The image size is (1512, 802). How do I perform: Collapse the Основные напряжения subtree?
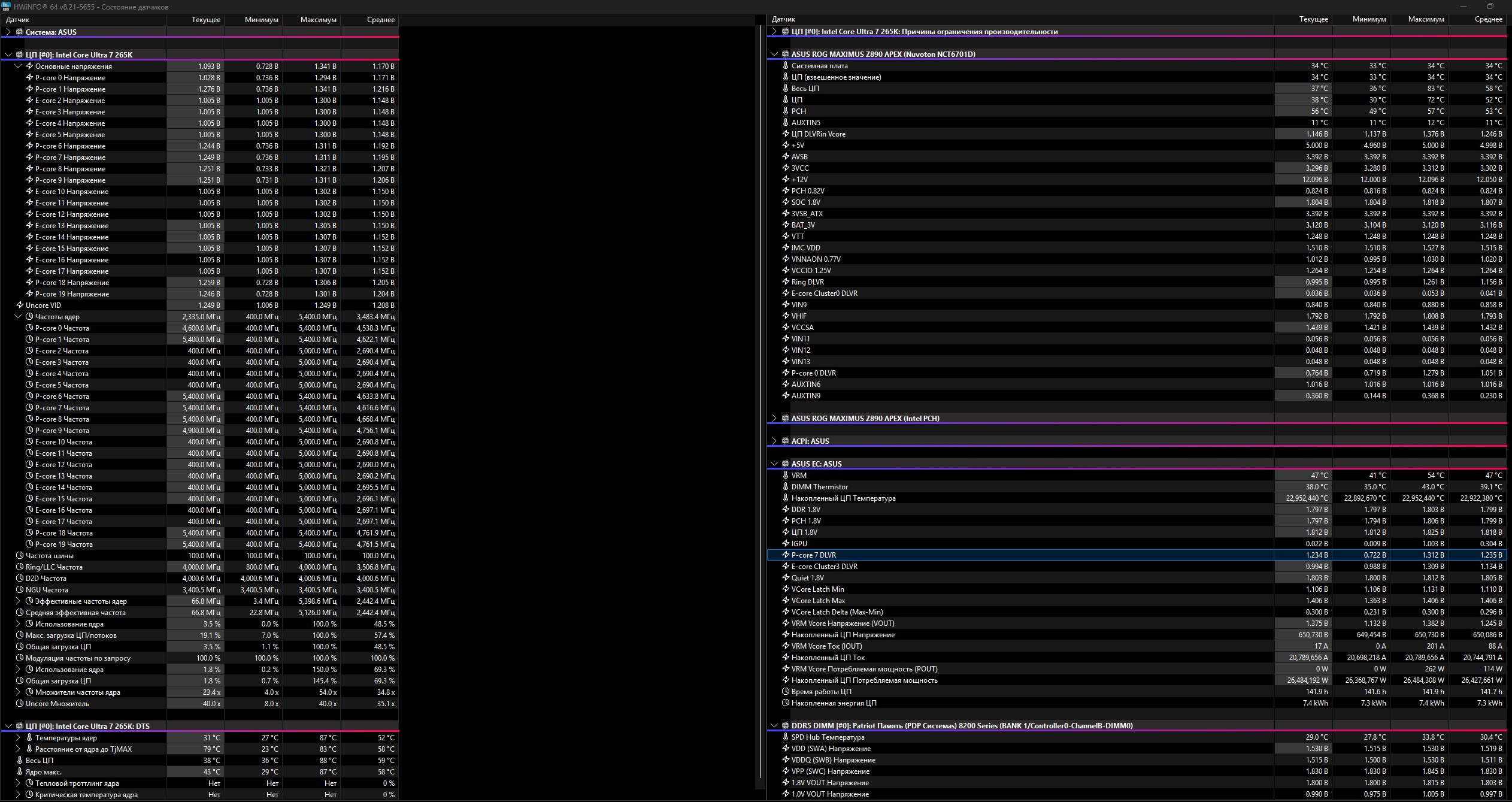(18, 66)
